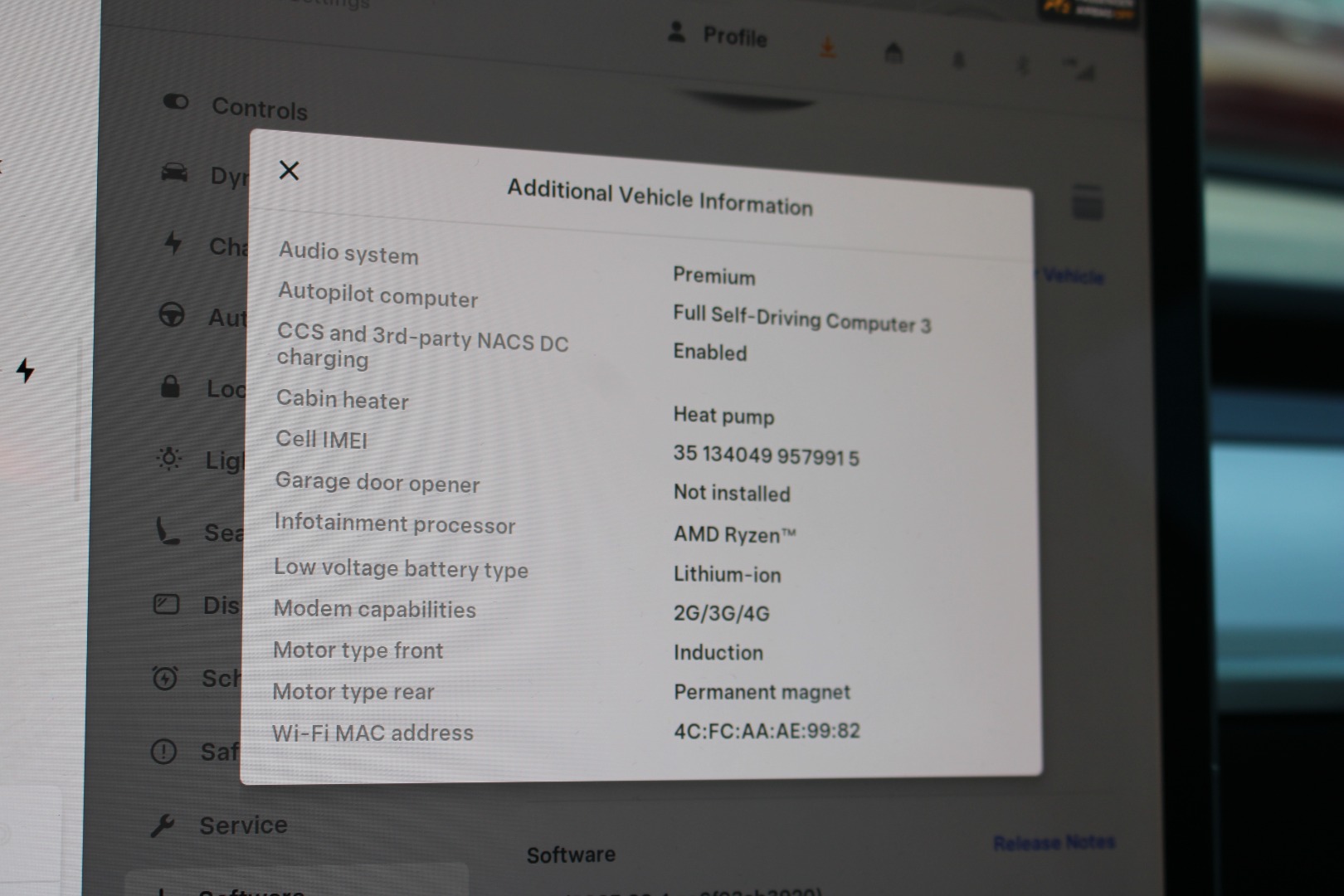Click Full Self-Driving Computer 3 value
The image size is (1344, 896).
coord(801,319)
